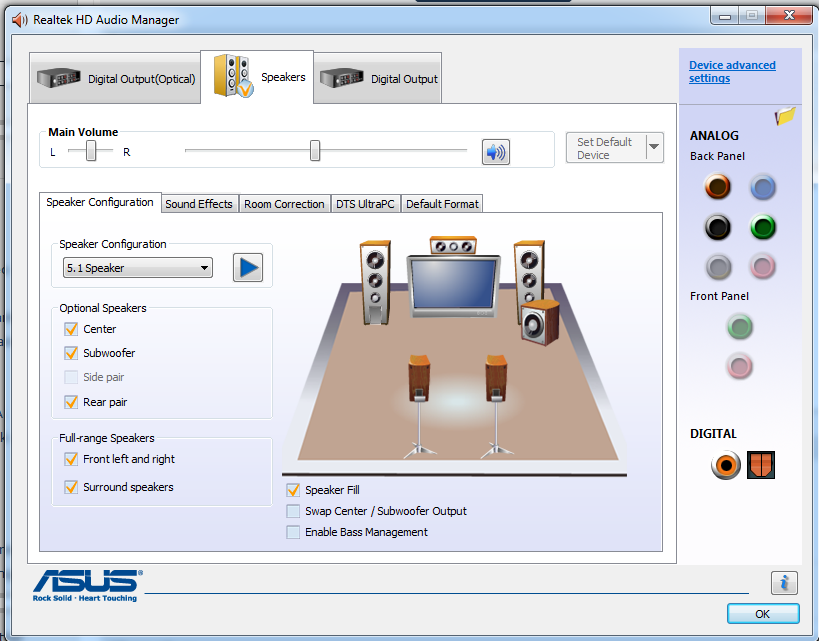819x641 pixels.
Task: Click the monitor screen in room diagram
Action: (453, 285)
